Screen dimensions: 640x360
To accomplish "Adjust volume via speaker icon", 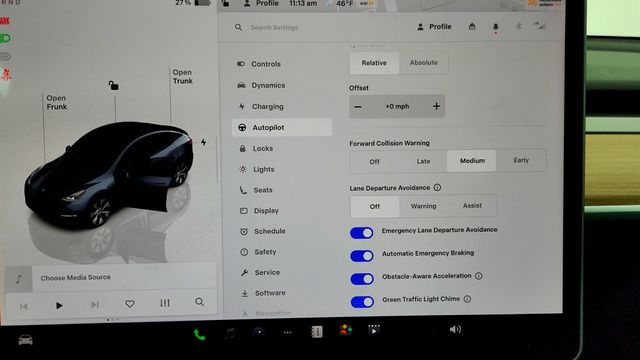I will click(x=455, y=329).
